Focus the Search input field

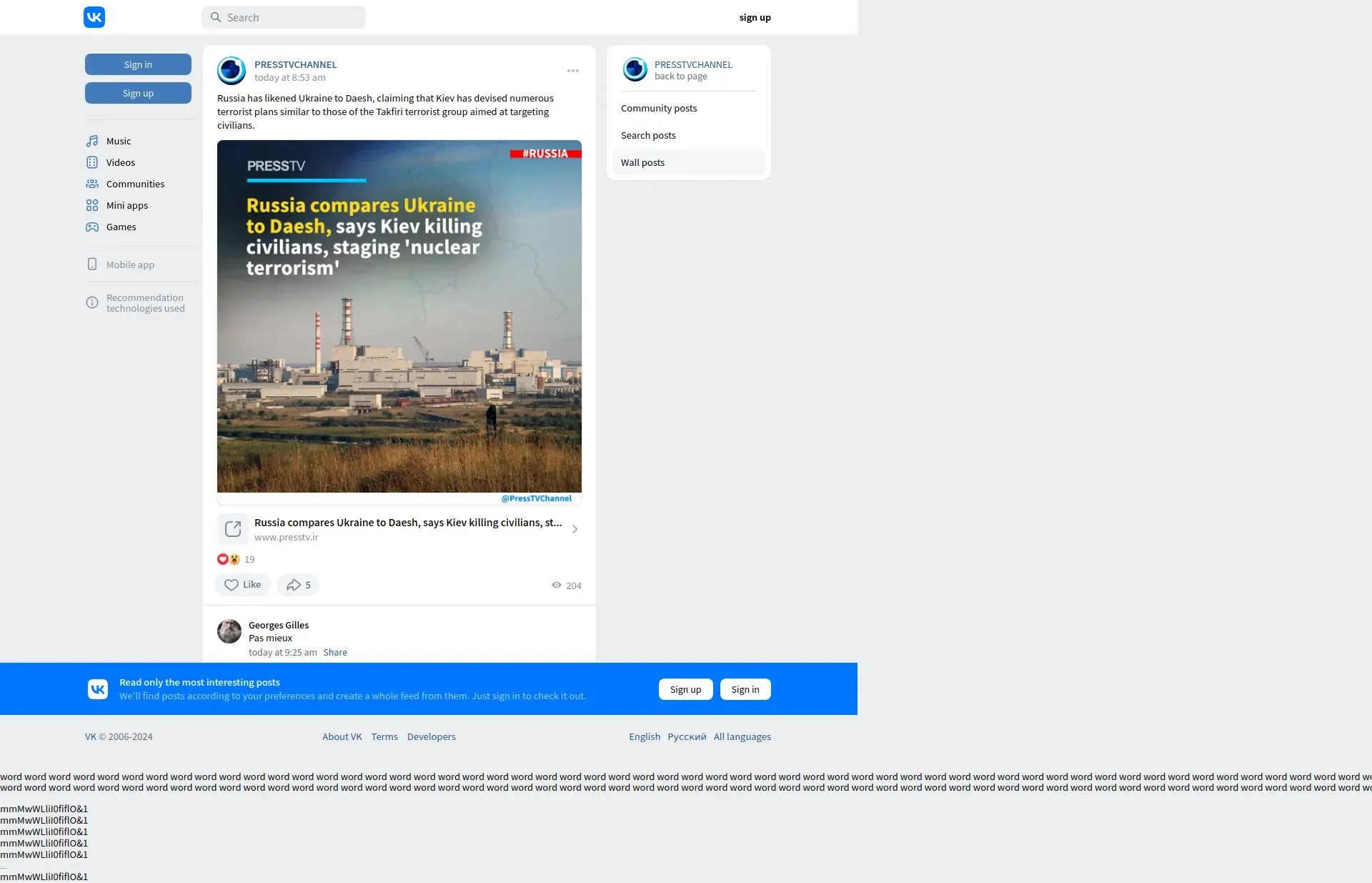284,17
